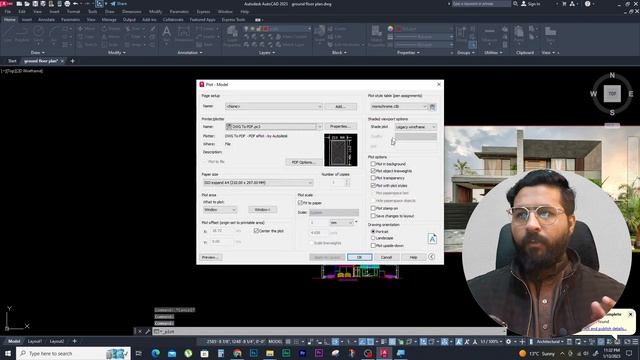Expand the Layers panel in ribbon

[x=267, y=53]
